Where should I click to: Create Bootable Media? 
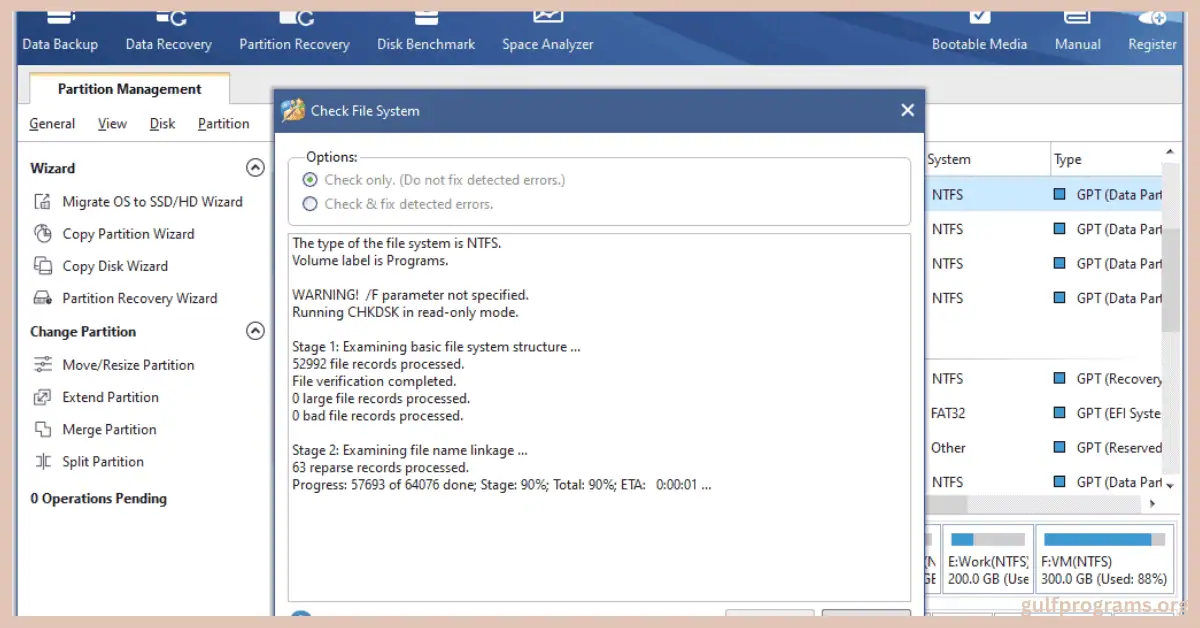979,30
